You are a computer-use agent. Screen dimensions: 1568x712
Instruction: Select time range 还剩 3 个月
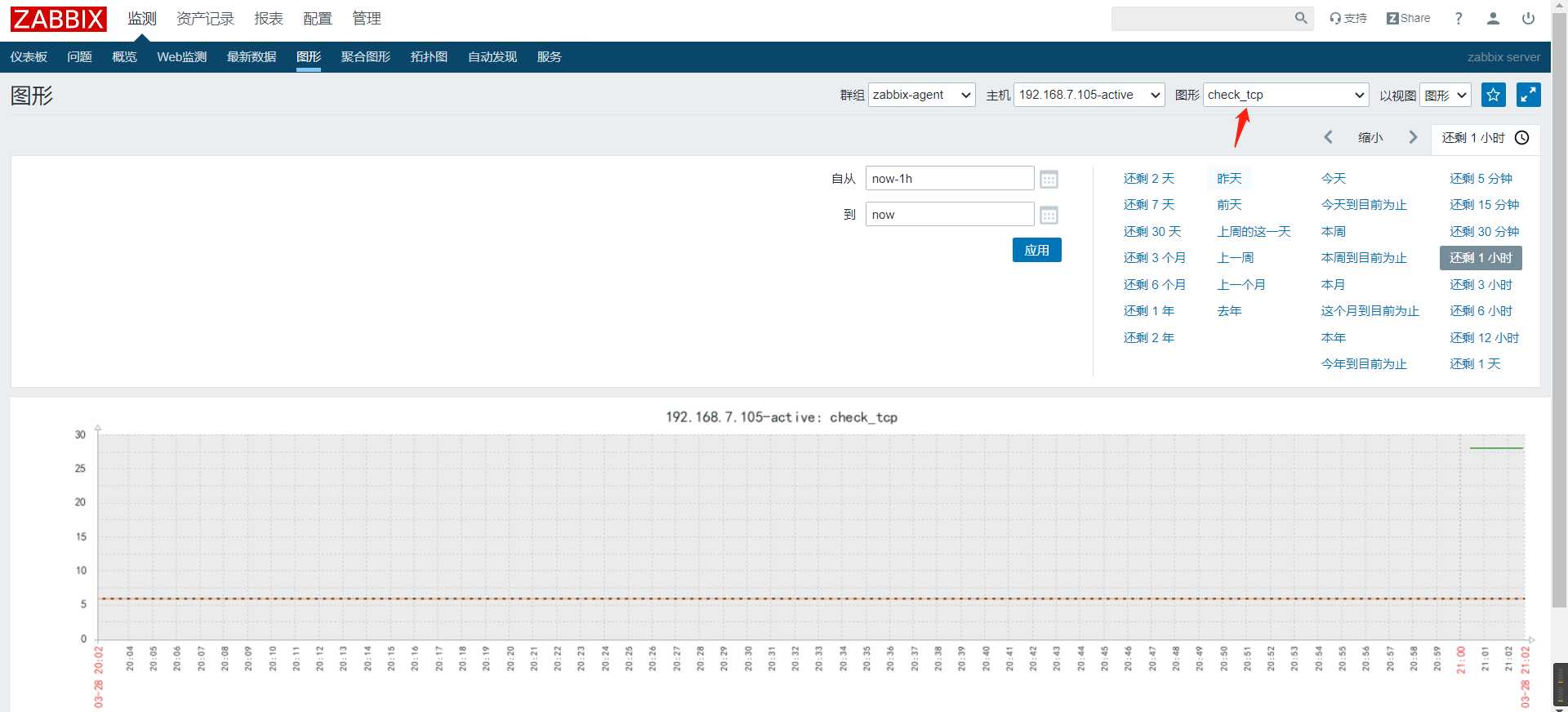coord(1155,257)
